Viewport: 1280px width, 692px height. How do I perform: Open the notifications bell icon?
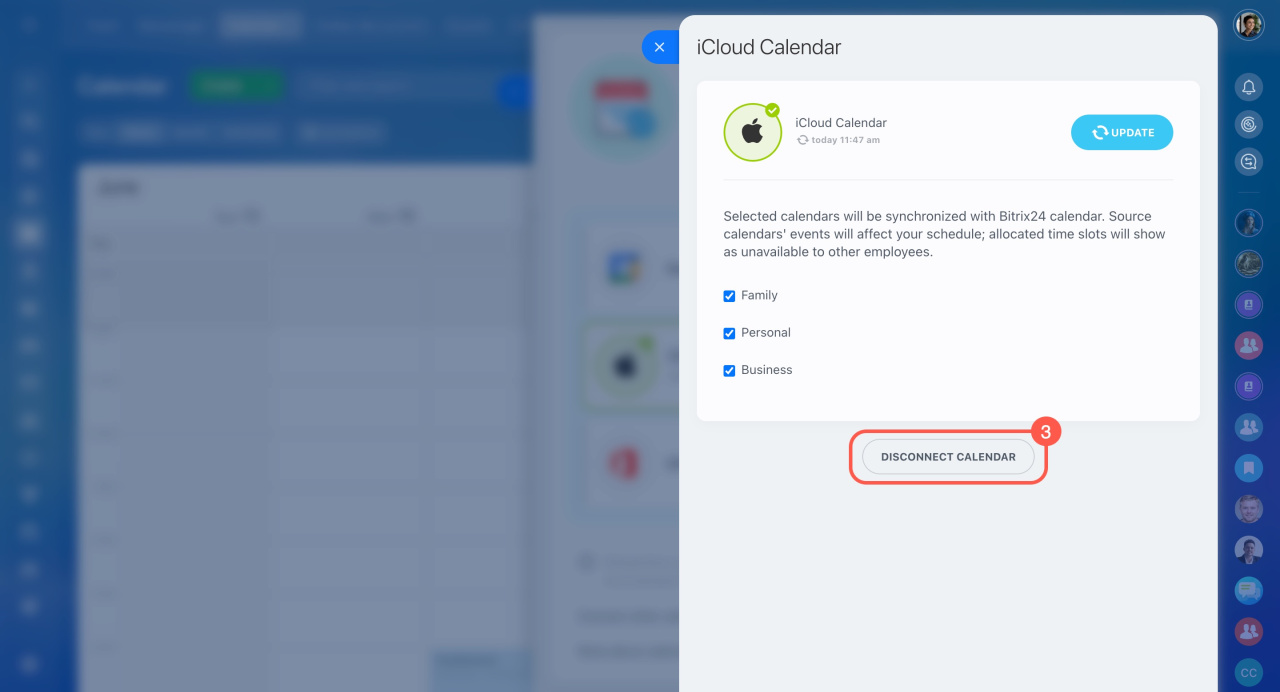click(x=1248, y=87)
